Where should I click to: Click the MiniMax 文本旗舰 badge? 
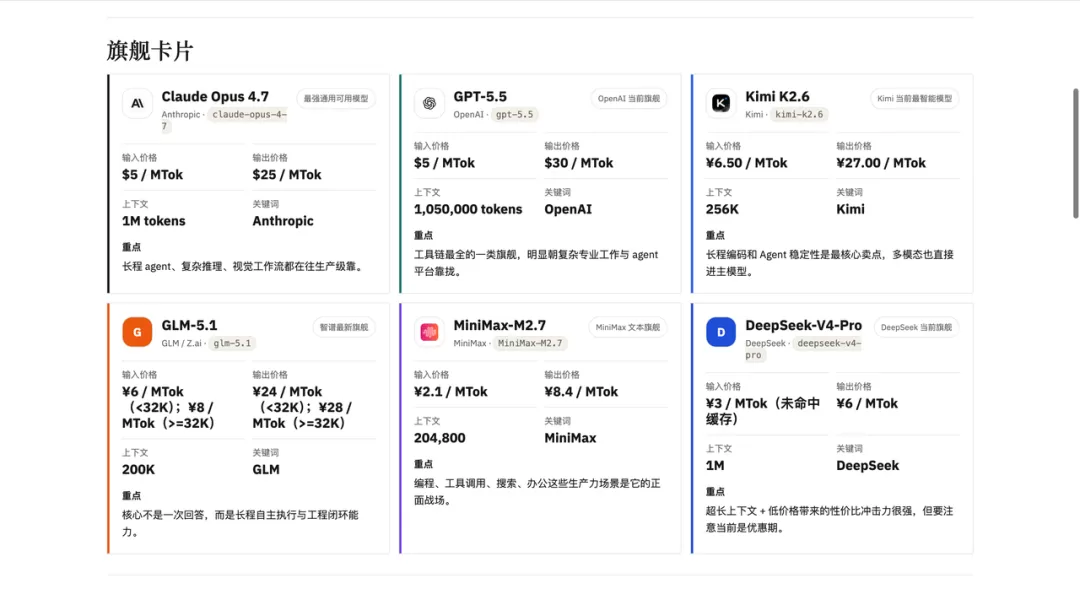click(627, 327)
